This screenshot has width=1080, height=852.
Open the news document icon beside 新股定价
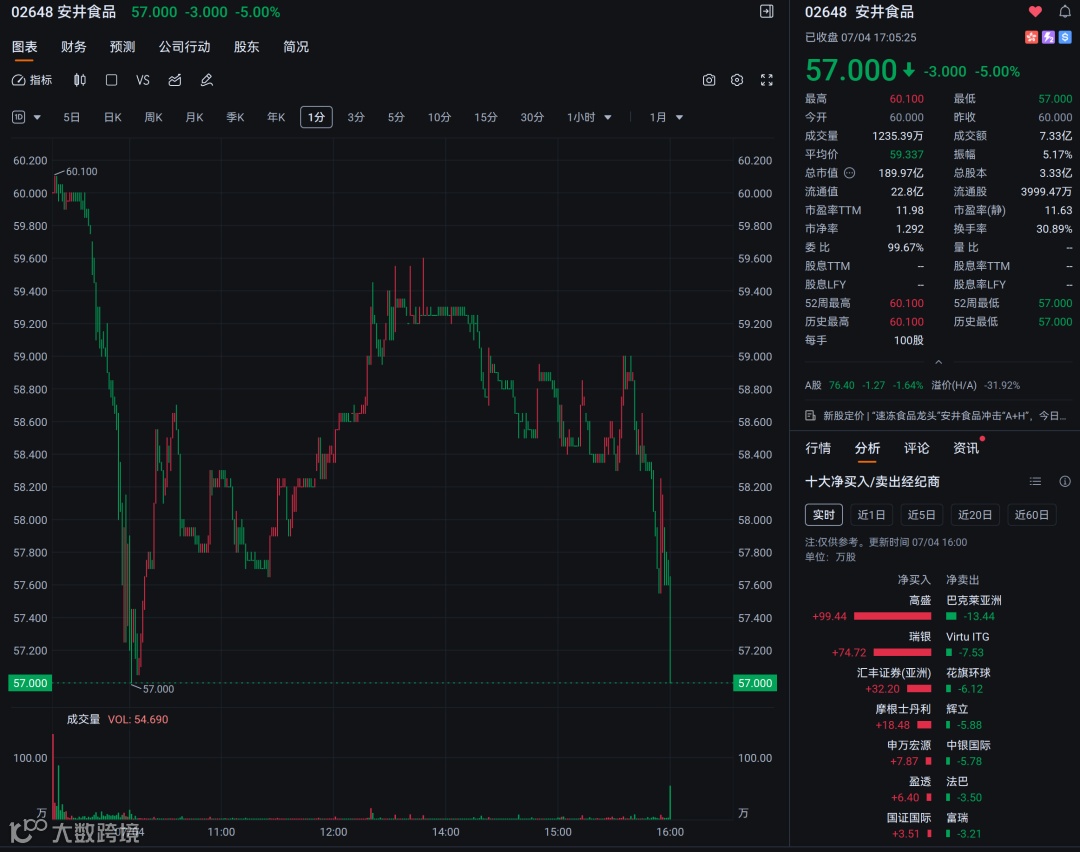tap(811, 415)
